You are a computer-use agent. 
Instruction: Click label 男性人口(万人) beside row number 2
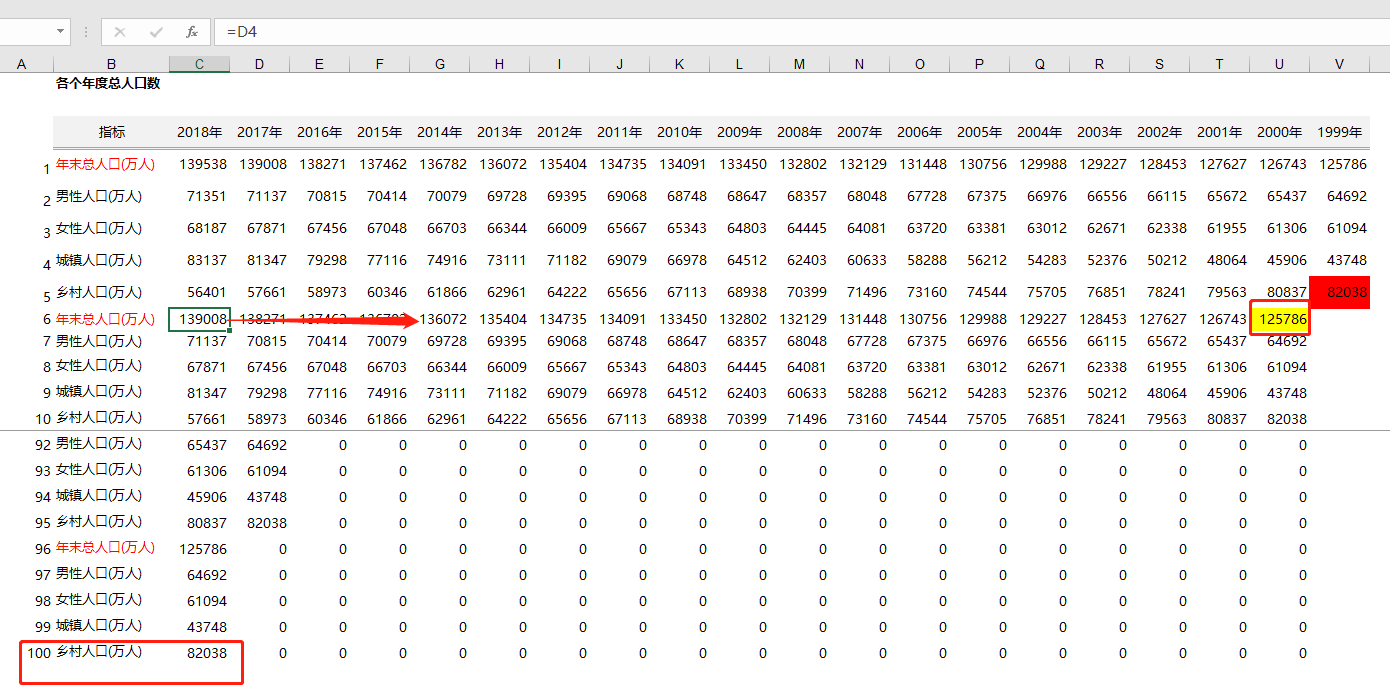(x=98, y=196)
